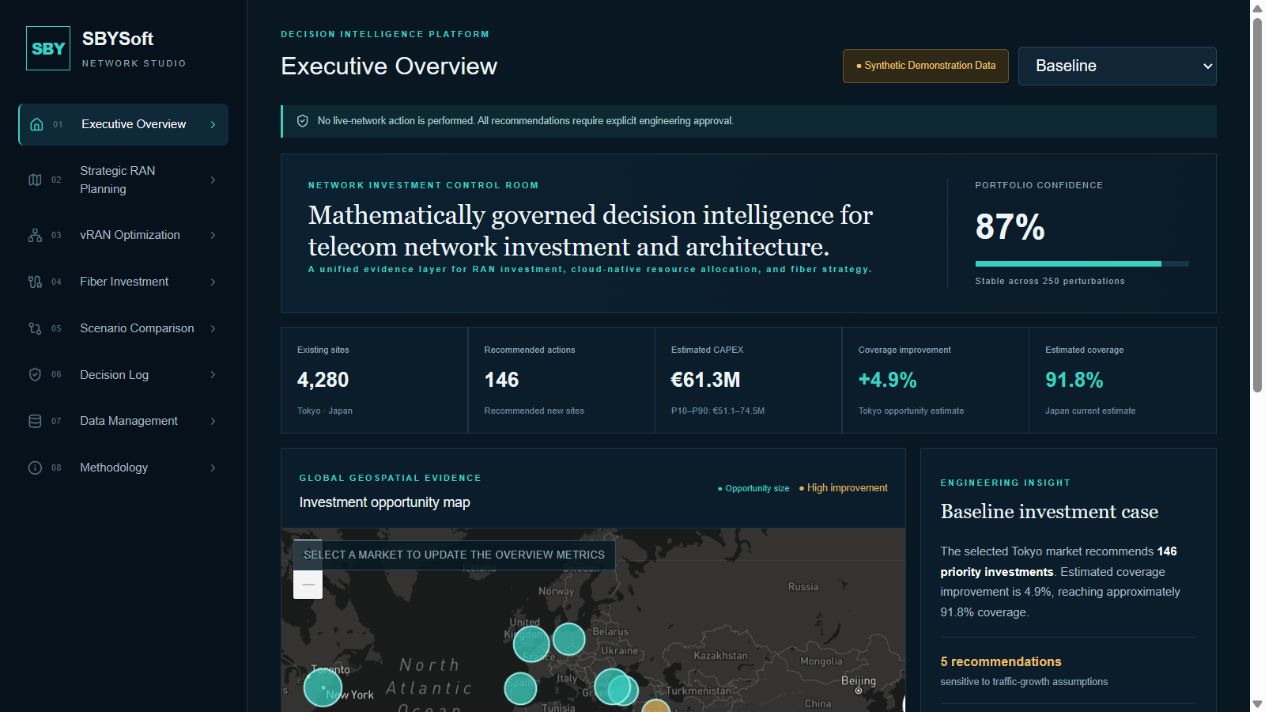Screen dimensions: 1265x712
Task: Click the info icon beside Methodology
Action: coord(35,468)
